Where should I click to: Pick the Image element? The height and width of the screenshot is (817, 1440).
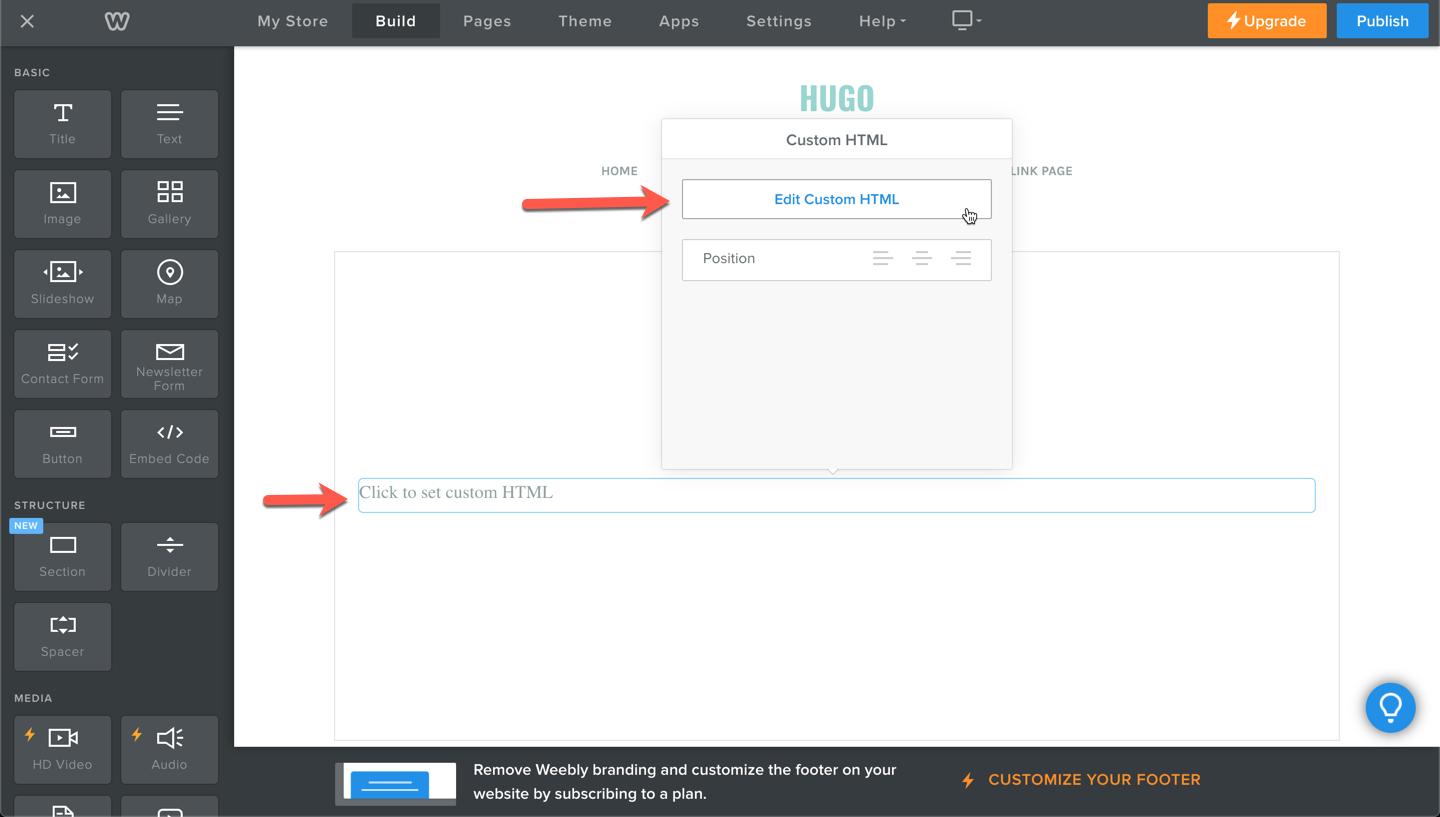click(62, 204)
